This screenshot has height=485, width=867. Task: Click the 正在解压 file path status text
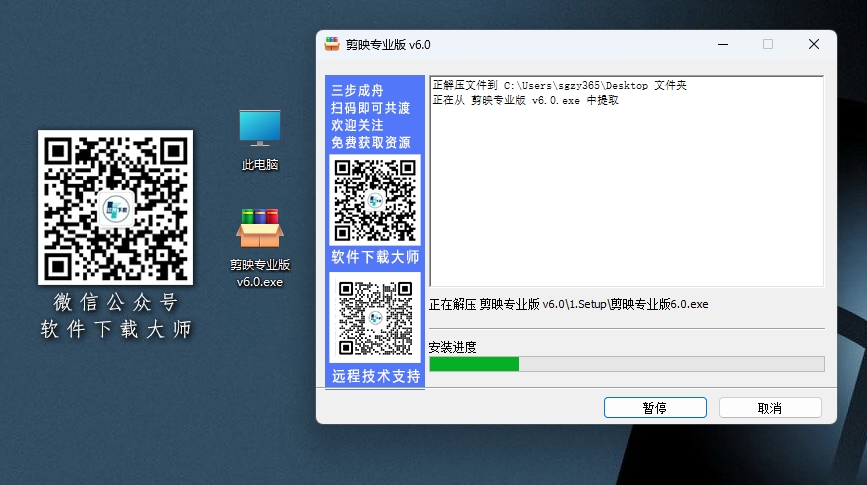(x=568, y=304)
